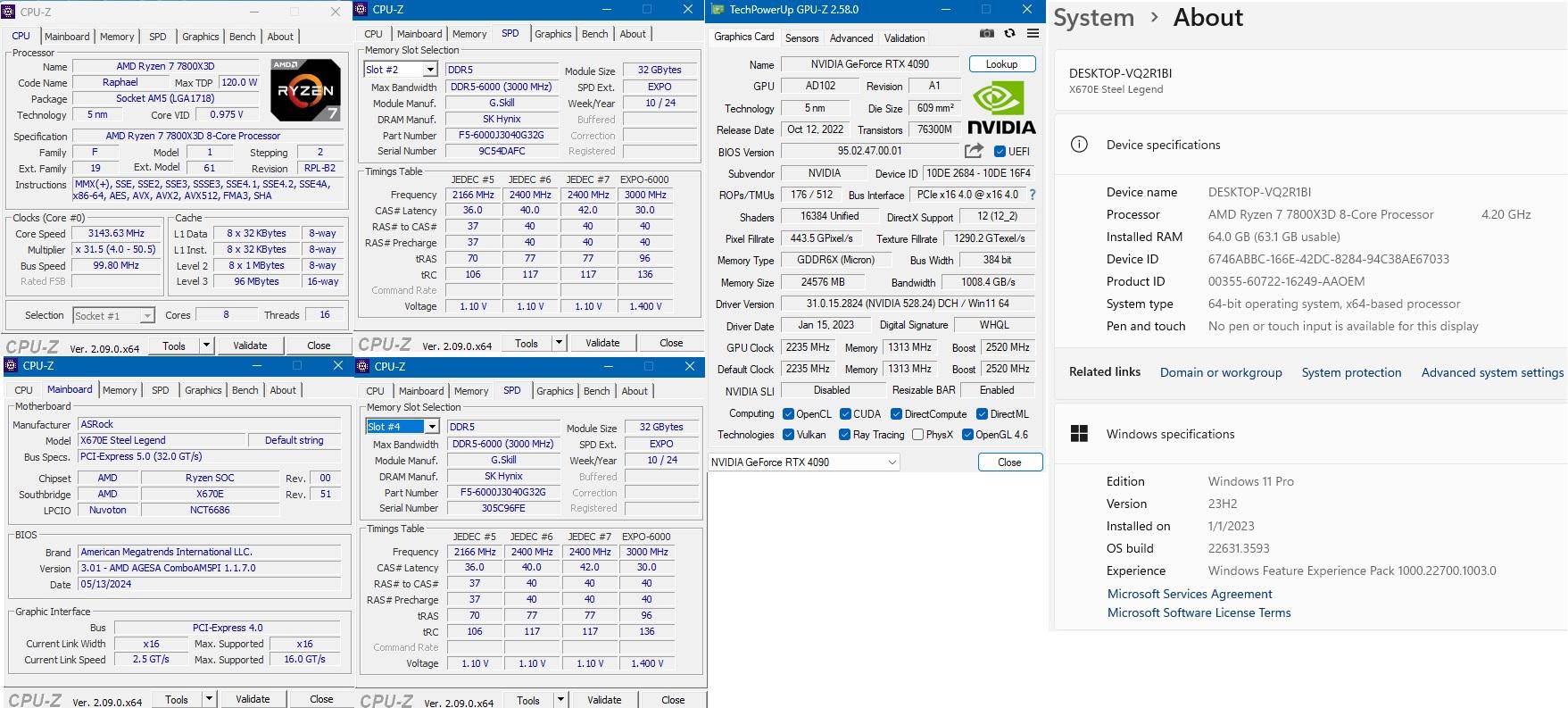Viewport: 1568px width, 708px height.
Task: Click Validate in the CPU-Z processor window
Action: 250,346
